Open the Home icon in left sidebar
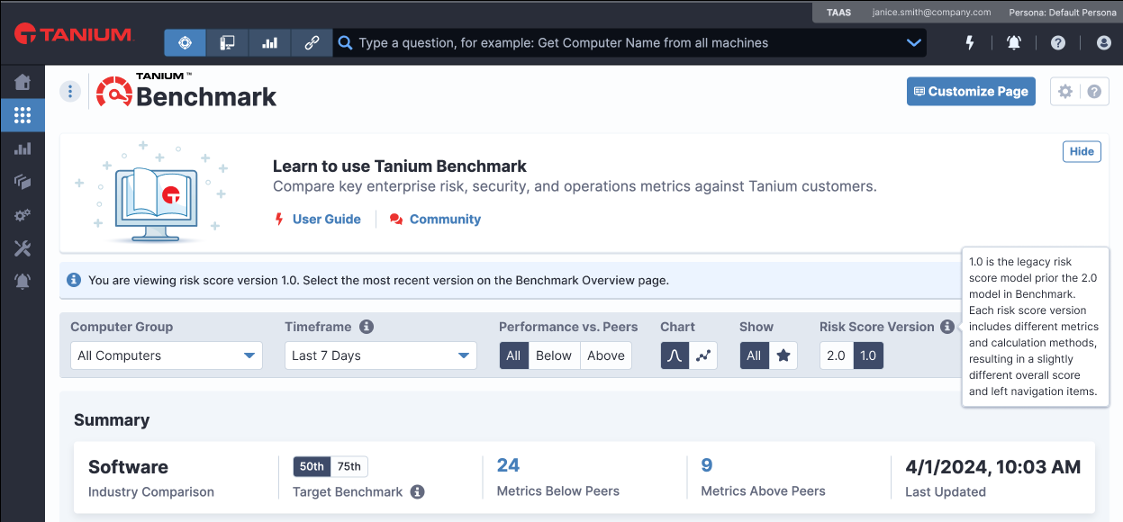Viewport: 1123px width, 522px height. (x=22, y=82)
